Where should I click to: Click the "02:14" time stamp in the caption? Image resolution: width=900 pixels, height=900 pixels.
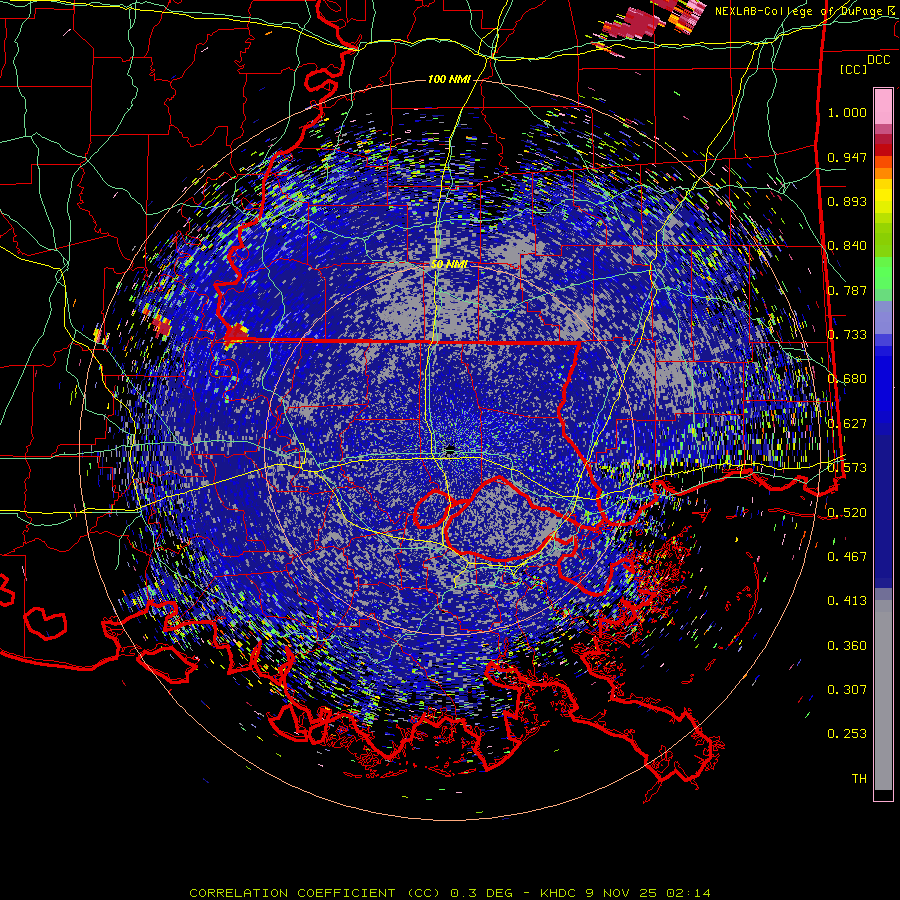click(688, 893)
